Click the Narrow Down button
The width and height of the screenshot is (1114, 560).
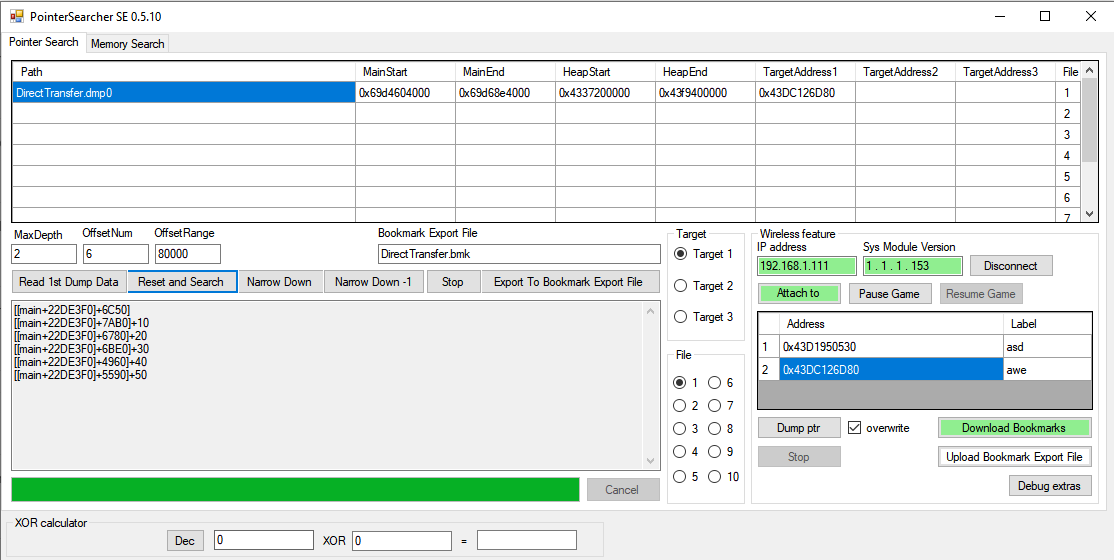279,281
